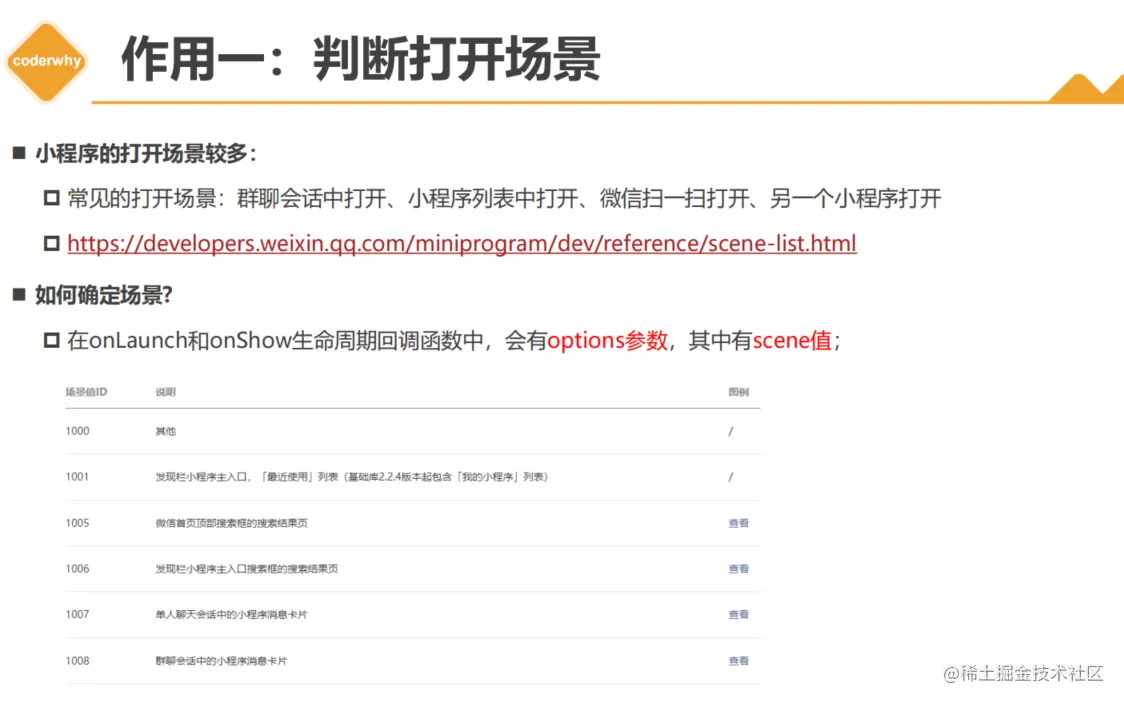Click scene ID cell 1006
The width and height of the screenshot is (1124, 704).
[x=77, y=569]
